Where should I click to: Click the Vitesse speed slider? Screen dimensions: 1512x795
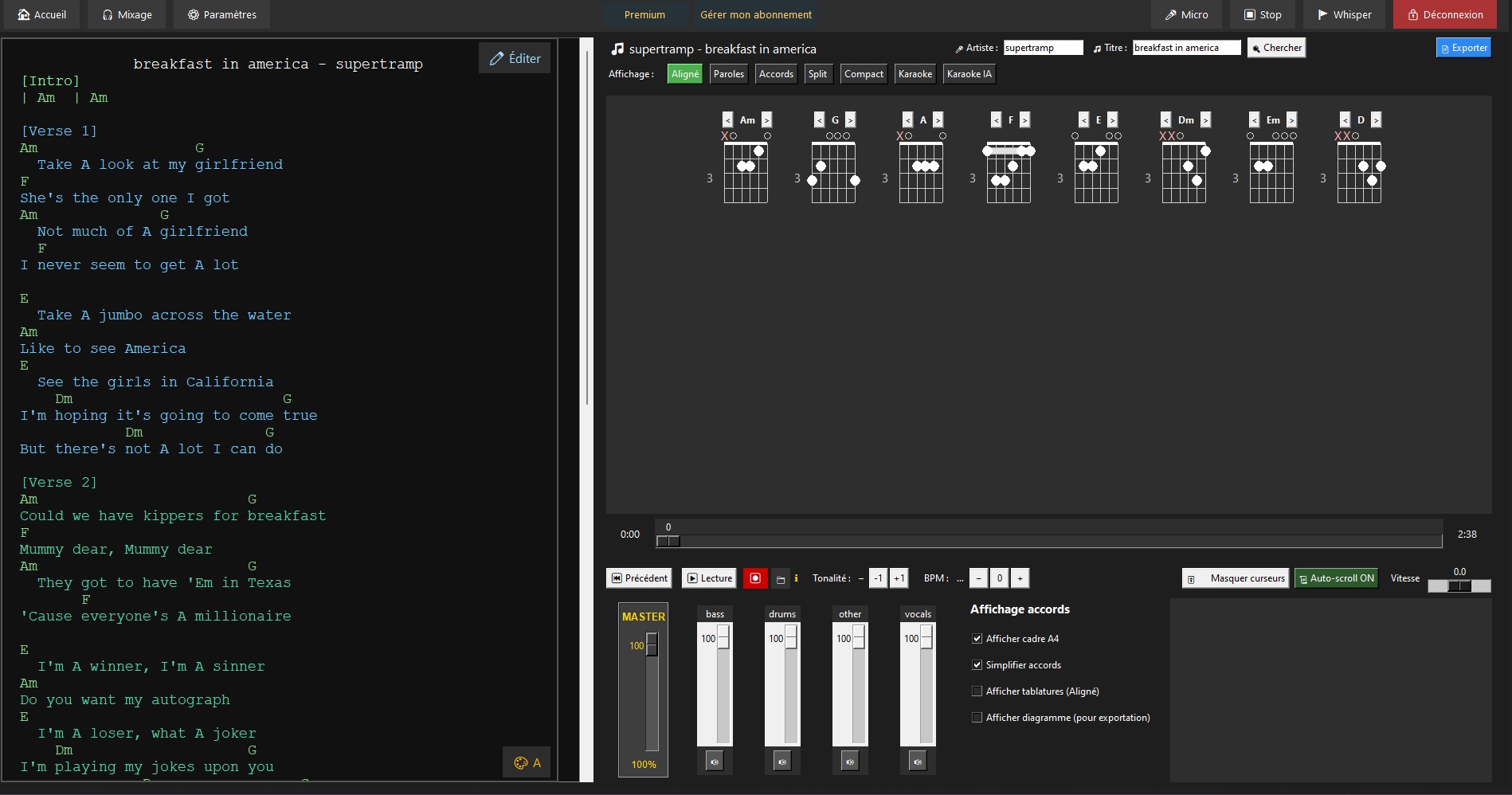pyautogui.click(x=1459, y=585)
